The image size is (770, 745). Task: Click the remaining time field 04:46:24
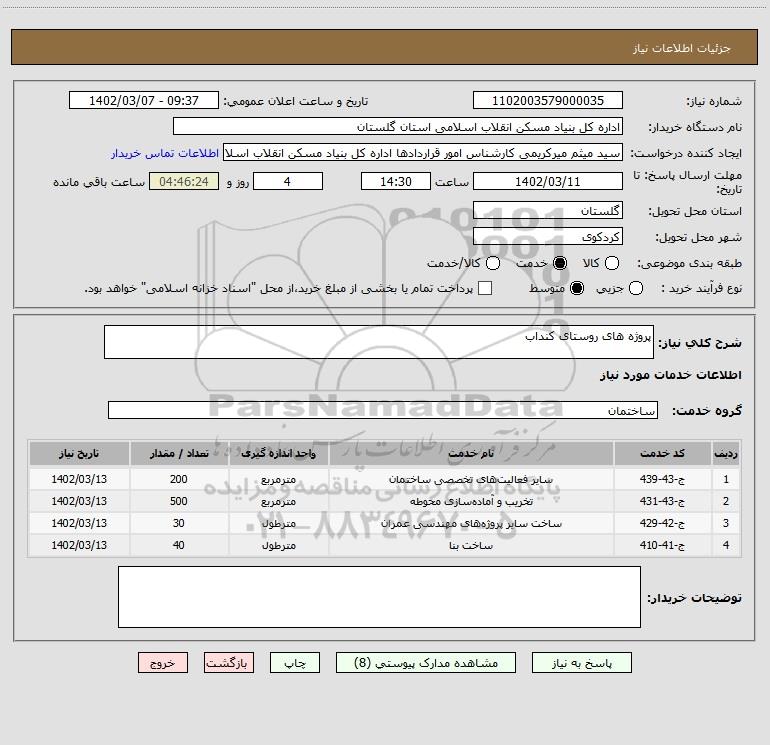(184, 181)
